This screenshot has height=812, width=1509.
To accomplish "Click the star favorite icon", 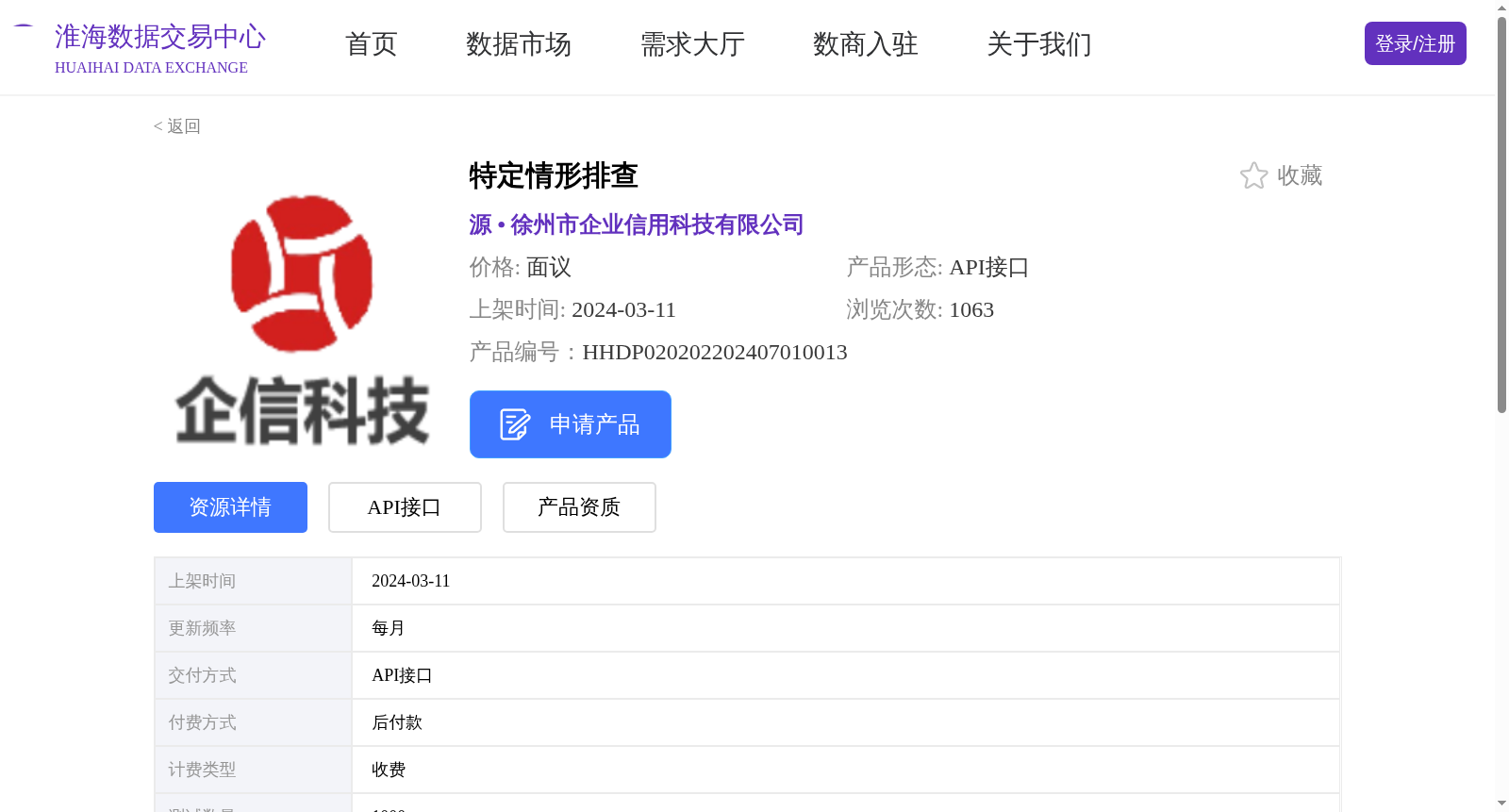I will point(1253,175).
